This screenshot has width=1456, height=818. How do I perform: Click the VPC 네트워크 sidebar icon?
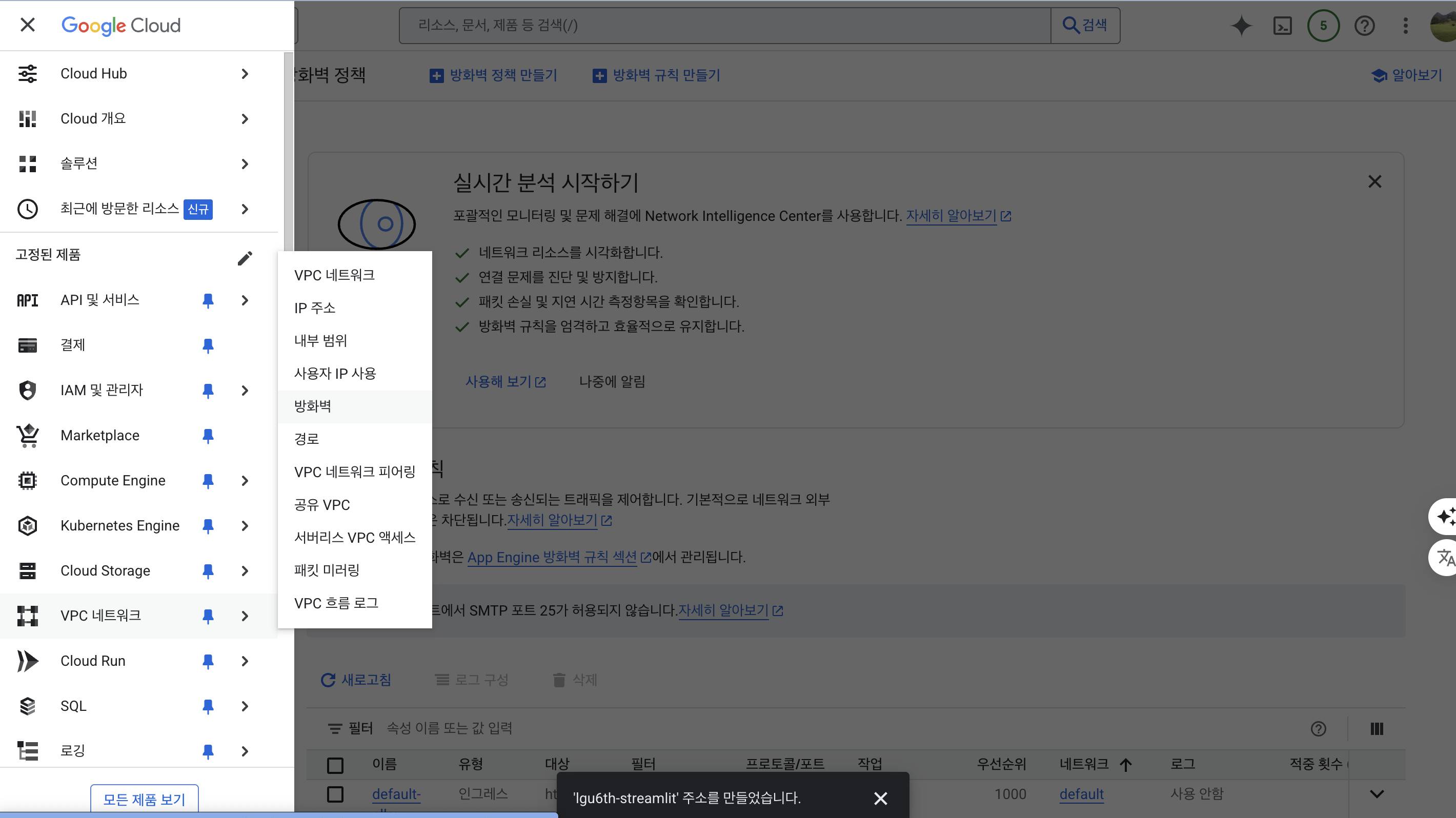pos(27,616)
